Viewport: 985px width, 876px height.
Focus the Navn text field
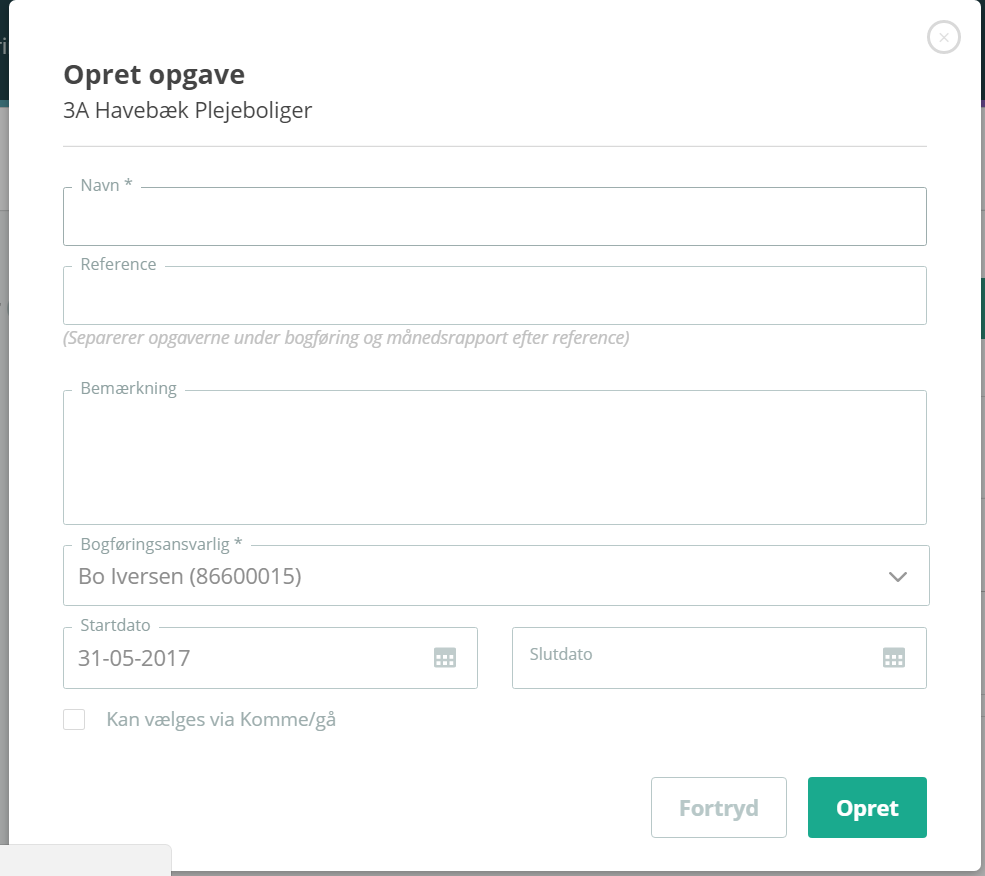point(495,216)
